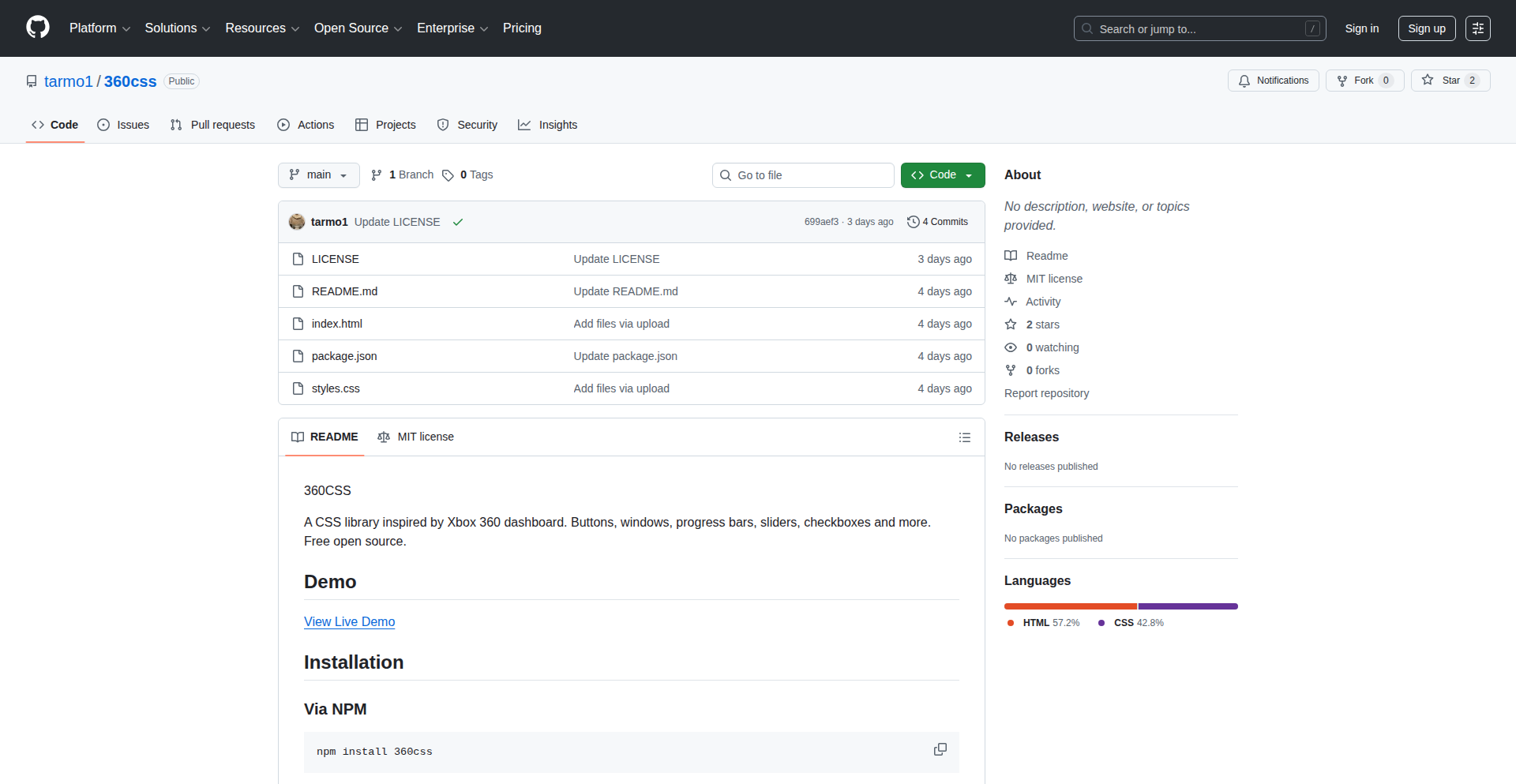Click the tarmo1 avatar image
This screenshot has height=784, width=1516.
[x=297, y=222]
